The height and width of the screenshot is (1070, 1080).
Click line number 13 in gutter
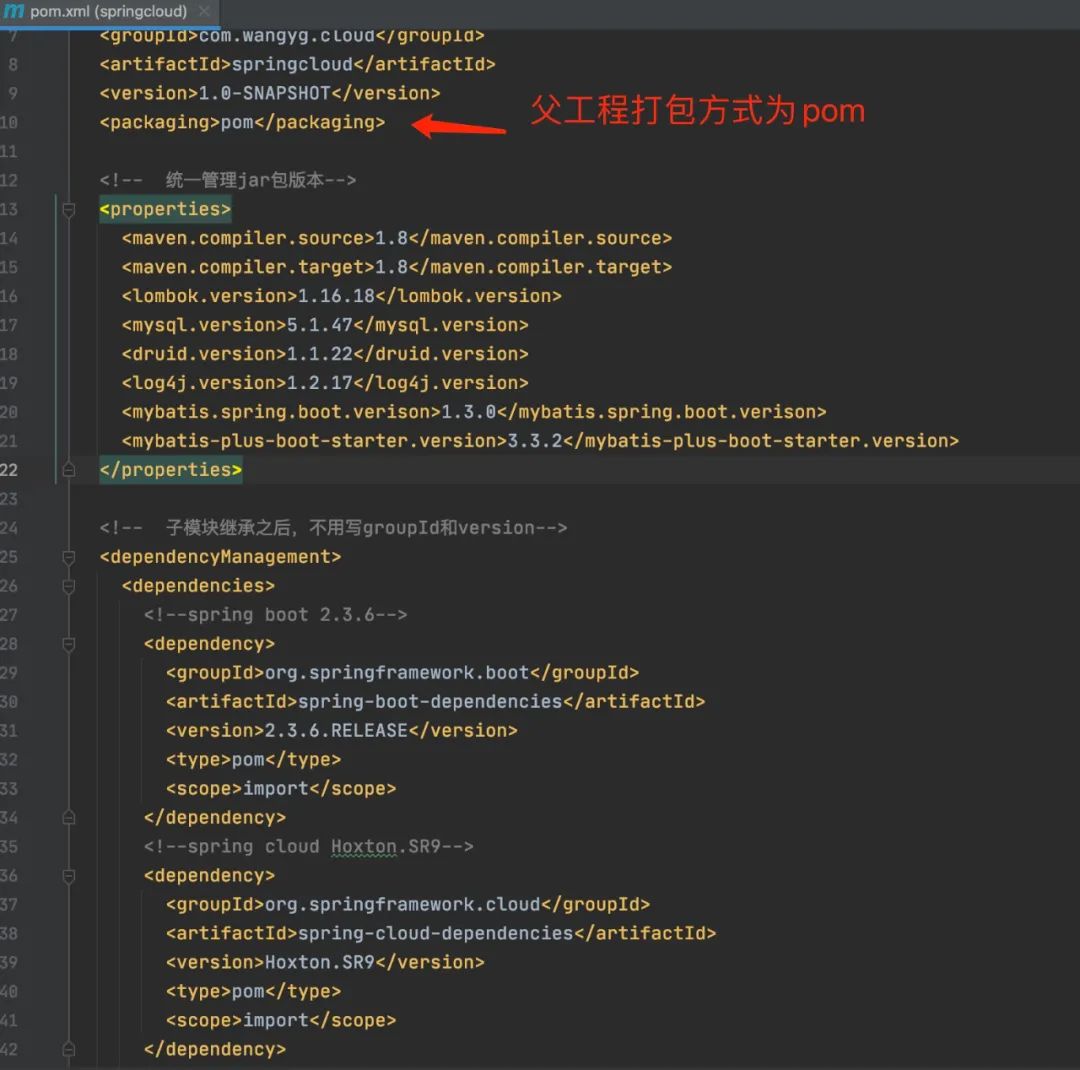(x=9, y=209)
